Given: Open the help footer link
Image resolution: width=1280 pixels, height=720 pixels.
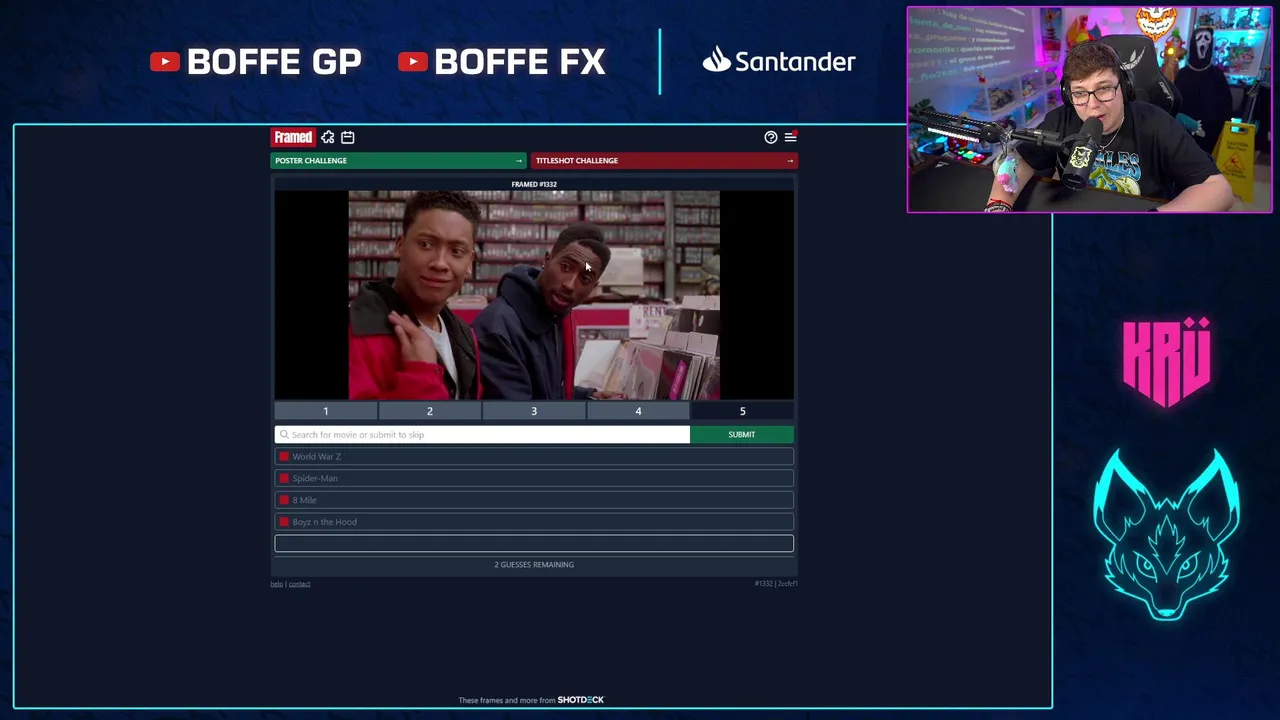Looking at the screenshot, I should [x=276, y=584].
